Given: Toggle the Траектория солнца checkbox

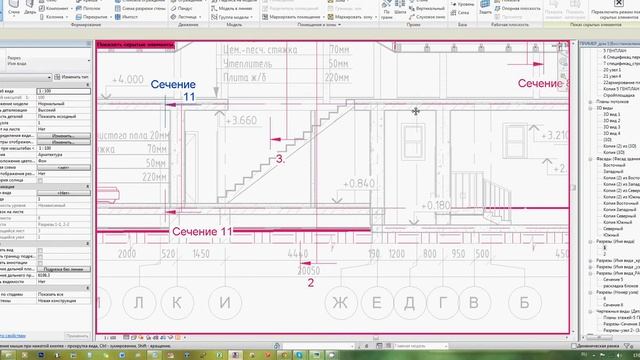Looking at the screenshot, I should (x=40, y=180).
